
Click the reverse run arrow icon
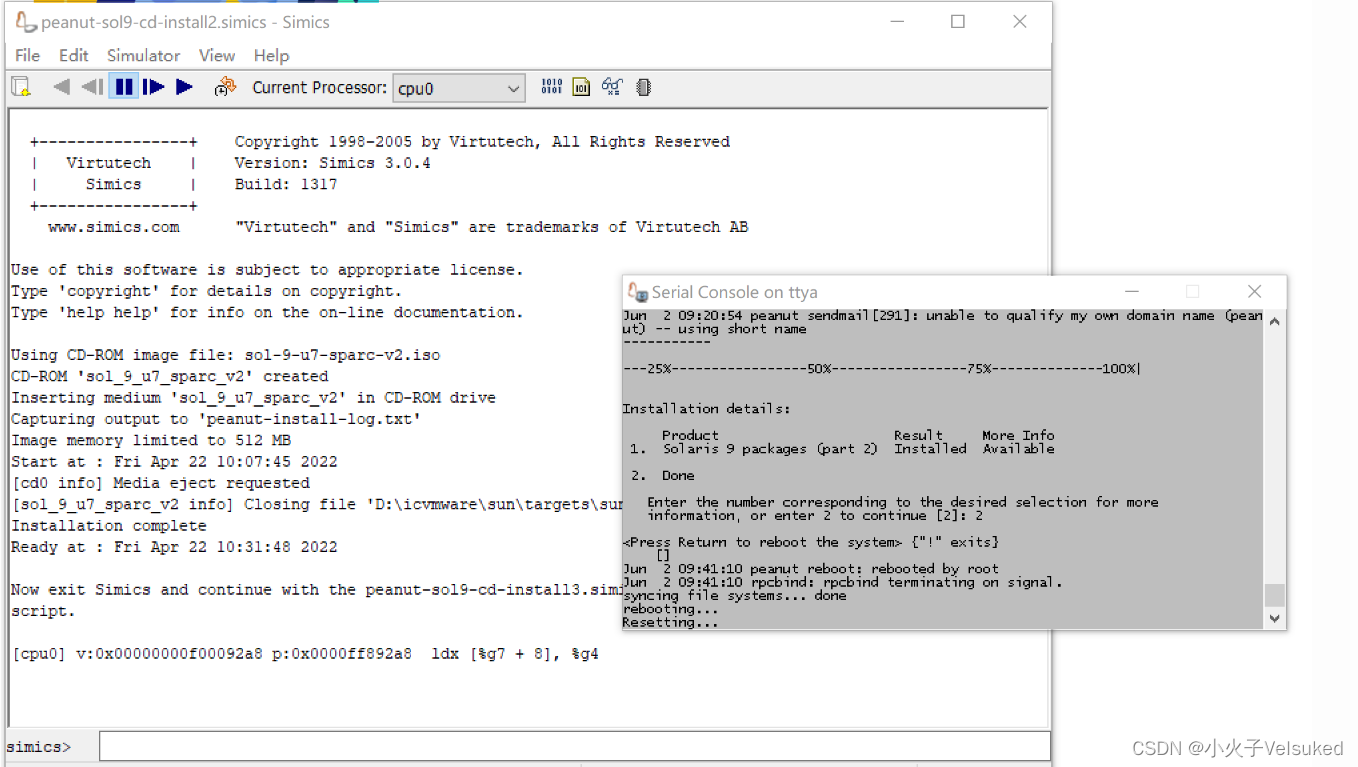[x=61, y=87]
